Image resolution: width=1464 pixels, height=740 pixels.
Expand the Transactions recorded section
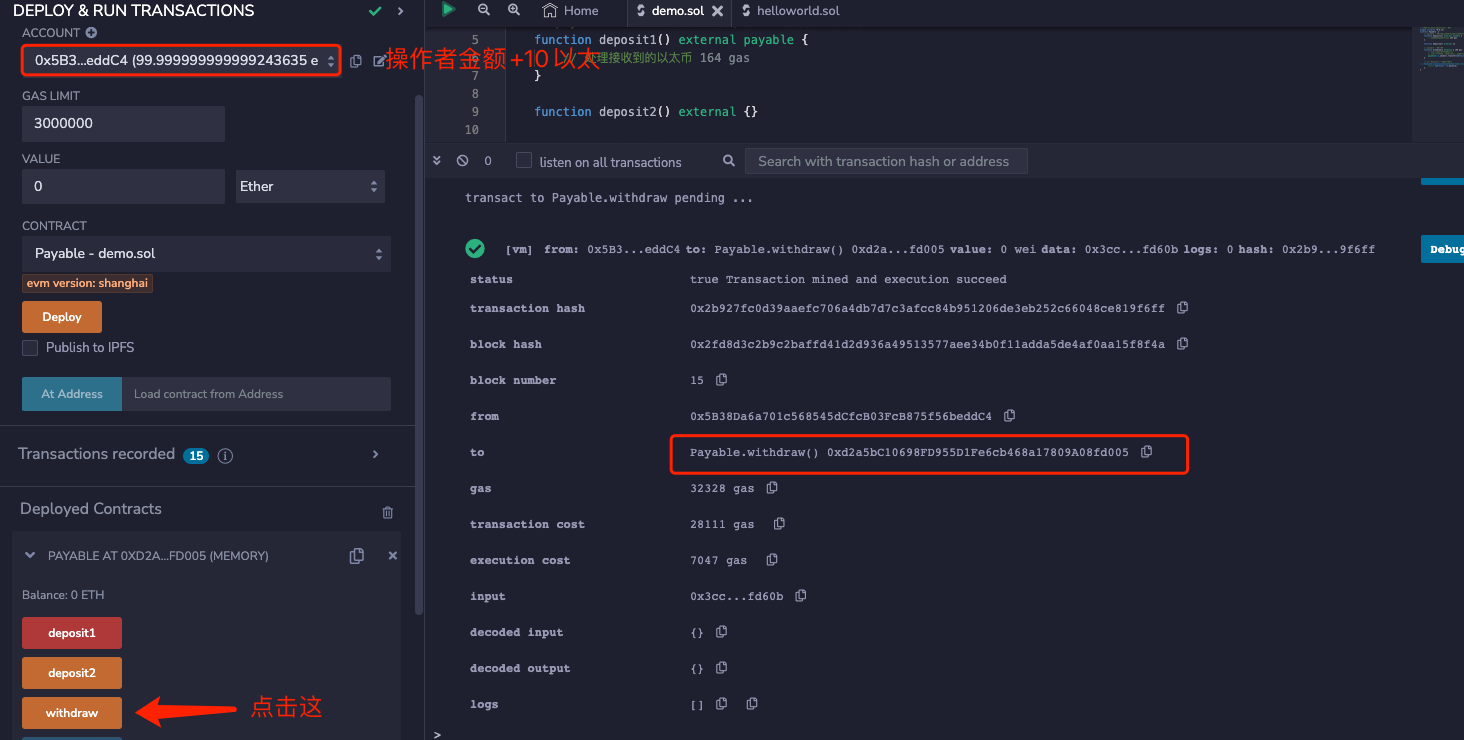click(376, 454)
